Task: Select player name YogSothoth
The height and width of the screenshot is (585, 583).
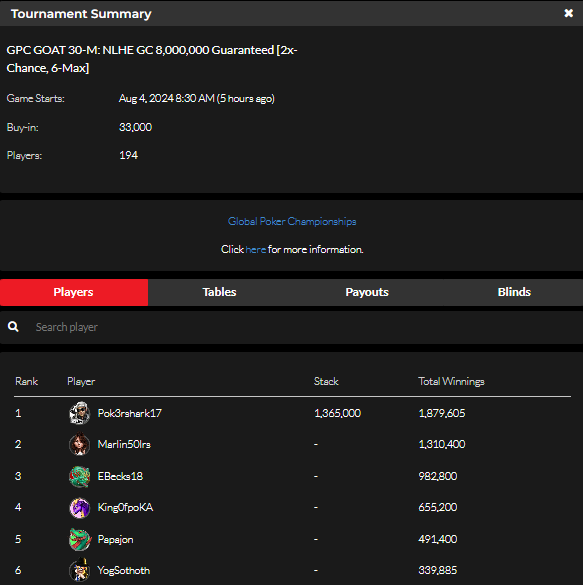Action: (x=123, y=570)
